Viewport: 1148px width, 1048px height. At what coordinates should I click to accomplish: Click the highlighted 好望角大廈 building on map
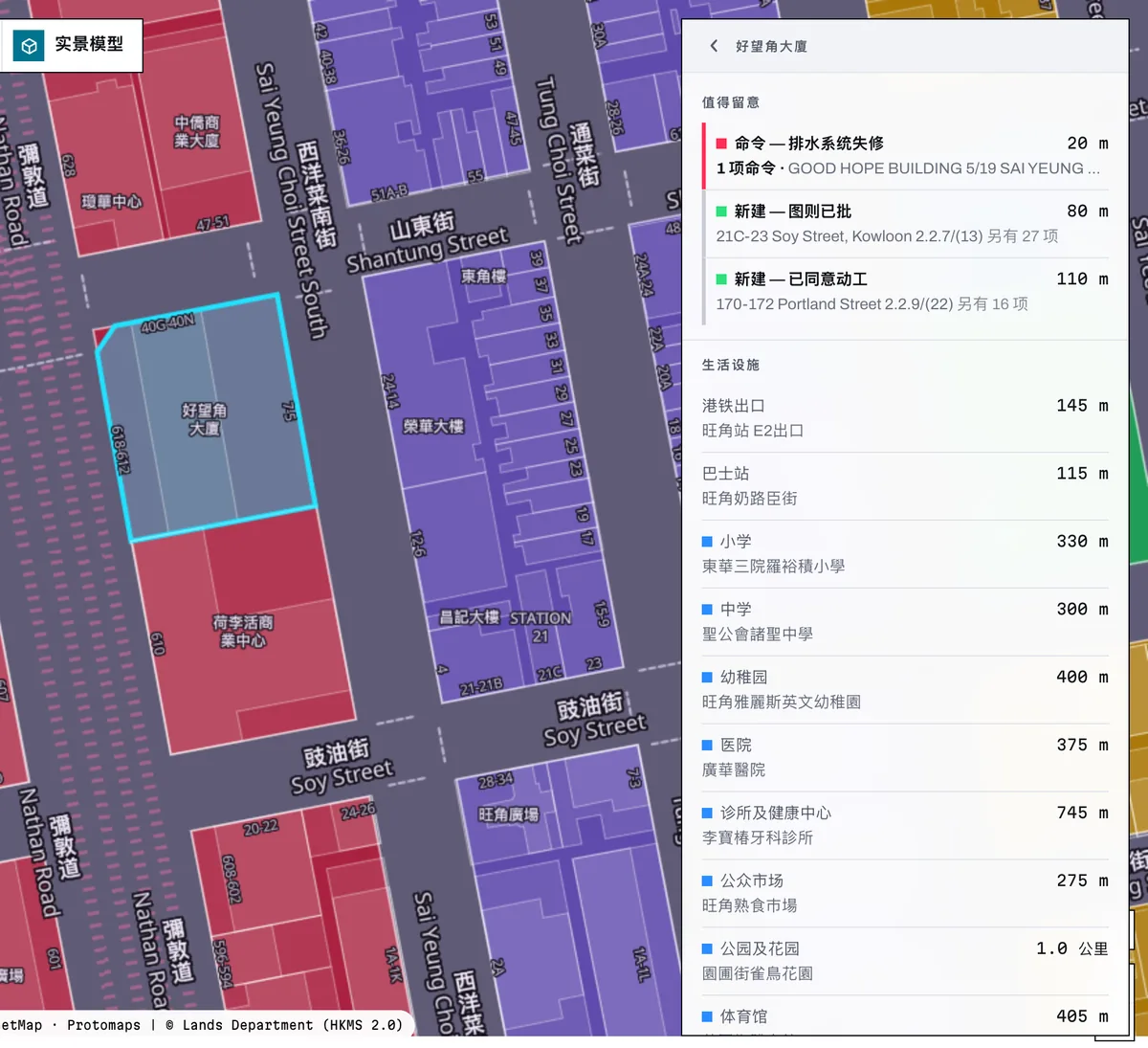[x=206, y=418]
